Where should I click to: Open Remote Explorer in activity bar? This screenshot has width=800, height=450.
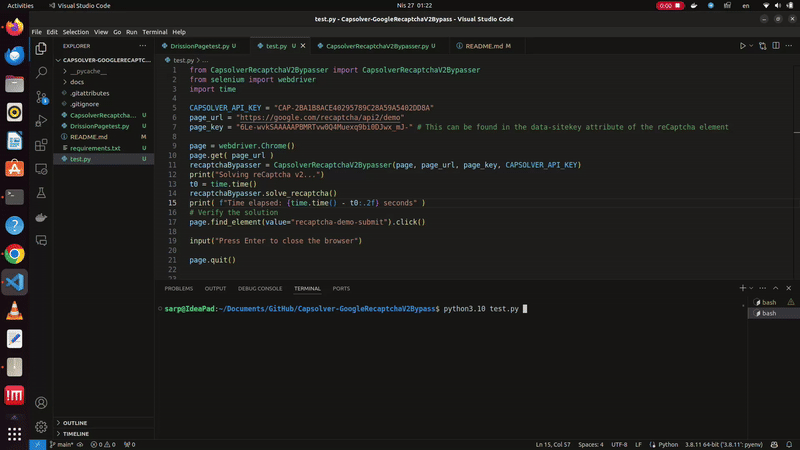[41, 169]
